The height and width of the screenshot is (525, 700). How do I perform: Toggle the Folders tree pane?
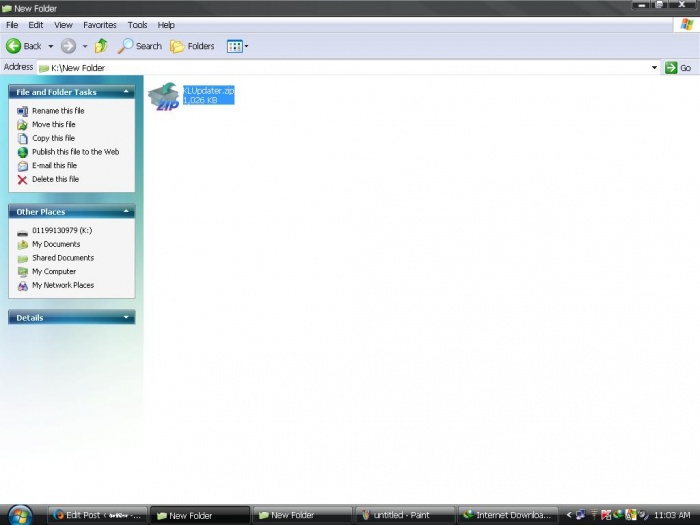[x=192, y=46]
